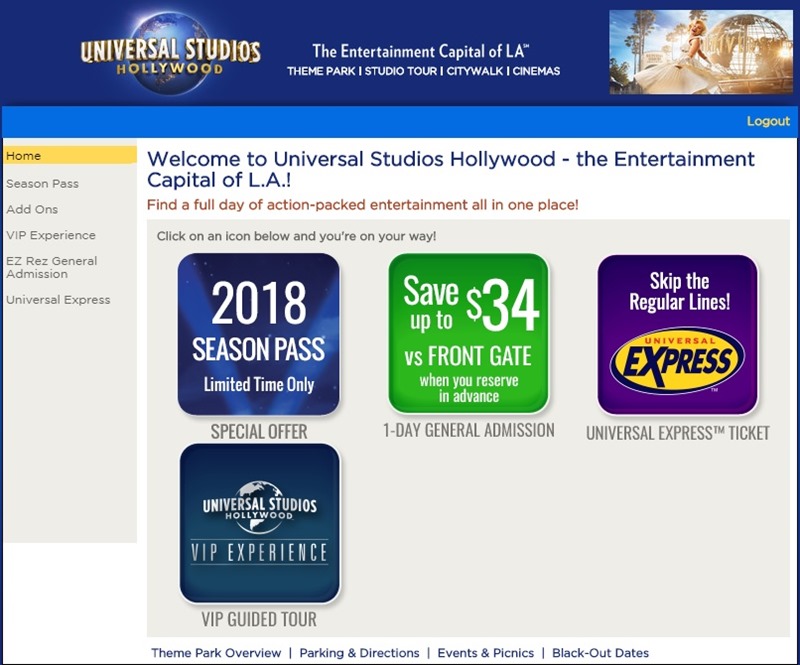Open Season Pass in the sidebar menu

[x=42, y=184]
